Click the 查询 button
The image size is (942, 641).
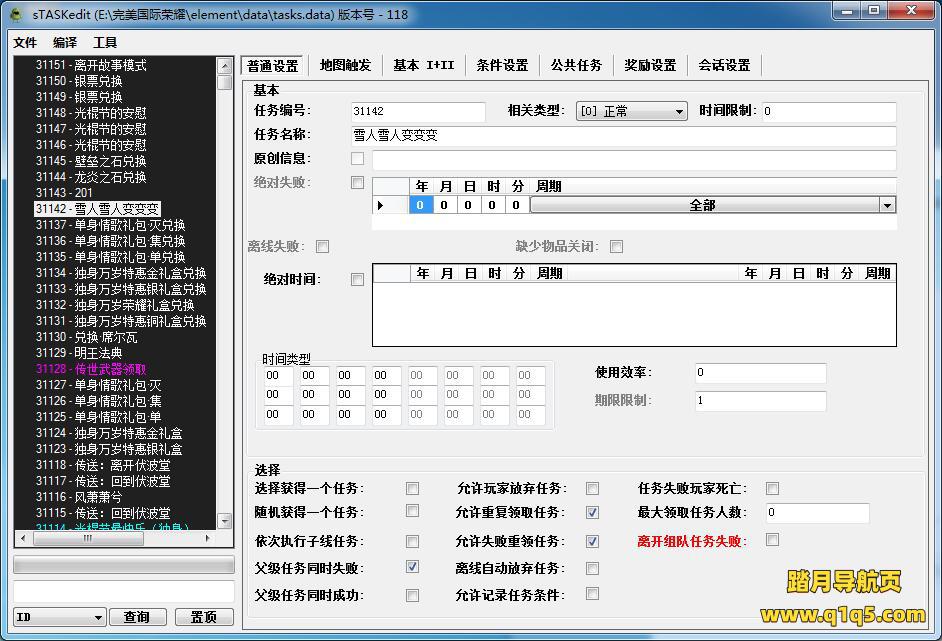coord(137,617)
